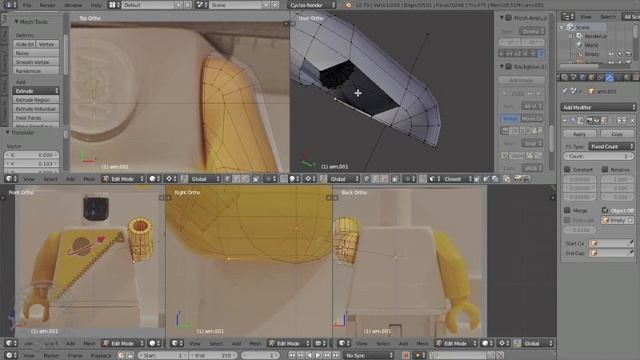Click the Extrude Region button
The width and height of the screenshot is (640, 360).
tap(36, 100)
